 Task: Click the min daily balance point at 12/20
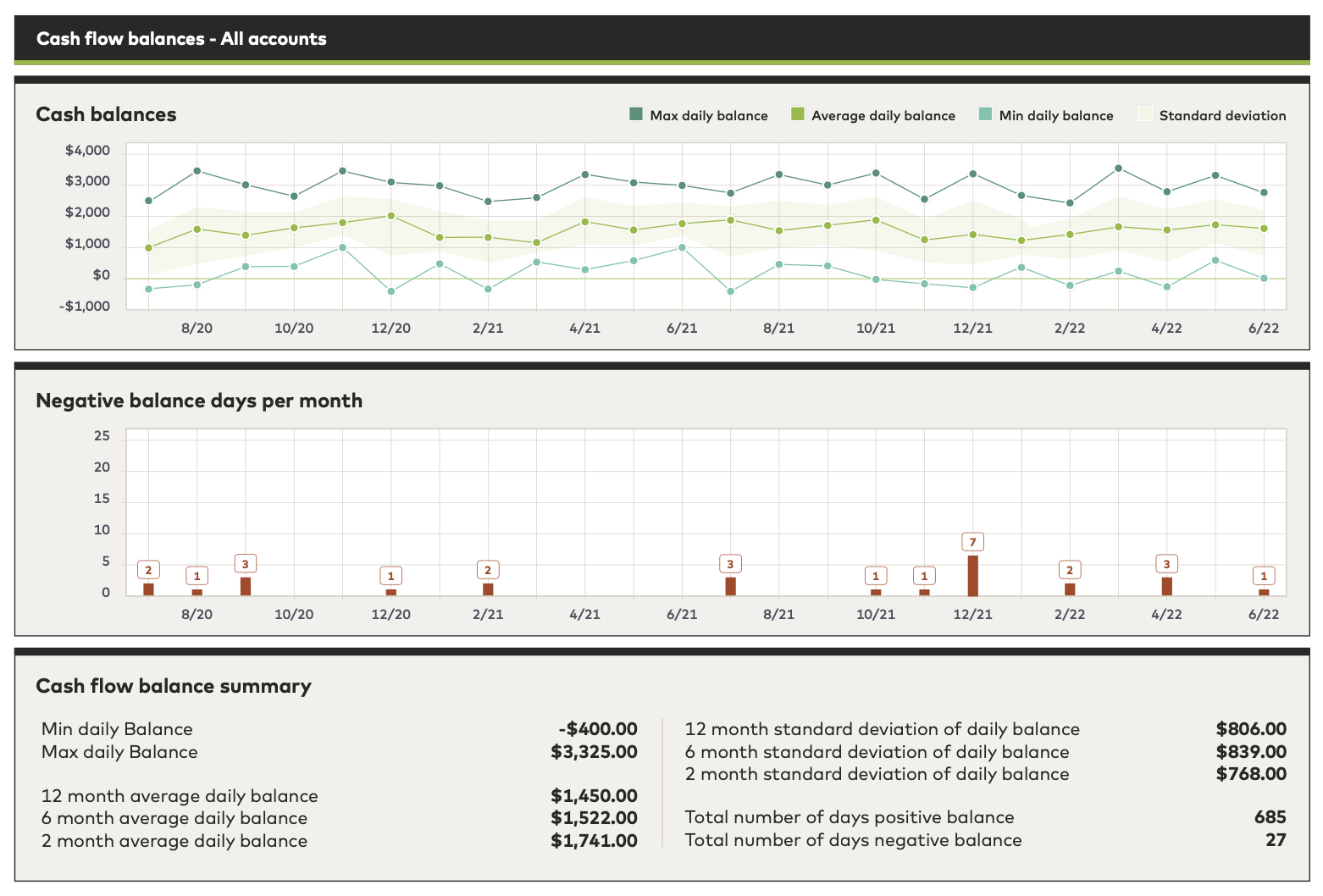coord(390,291)
